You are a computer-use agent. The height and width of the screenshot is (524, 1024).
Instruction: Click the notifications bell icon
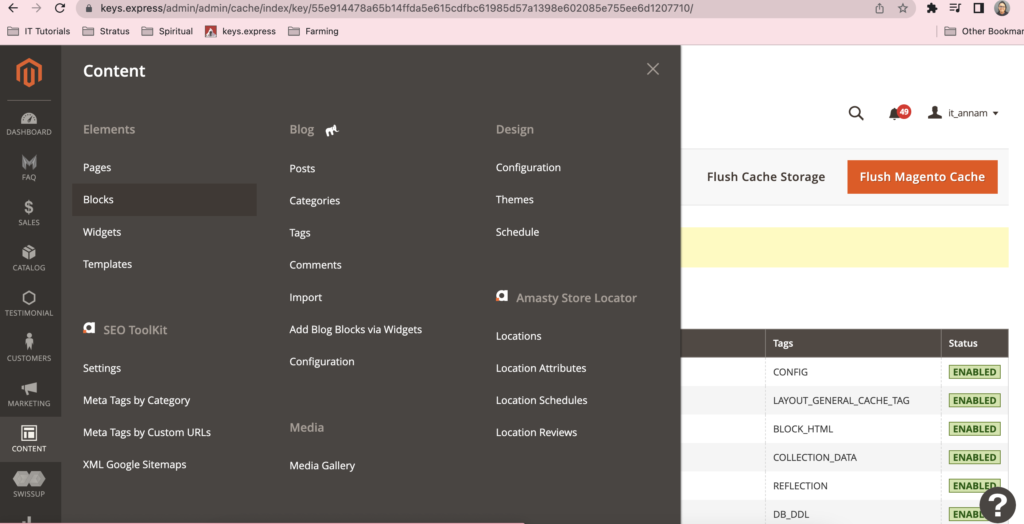pos(895,113)
